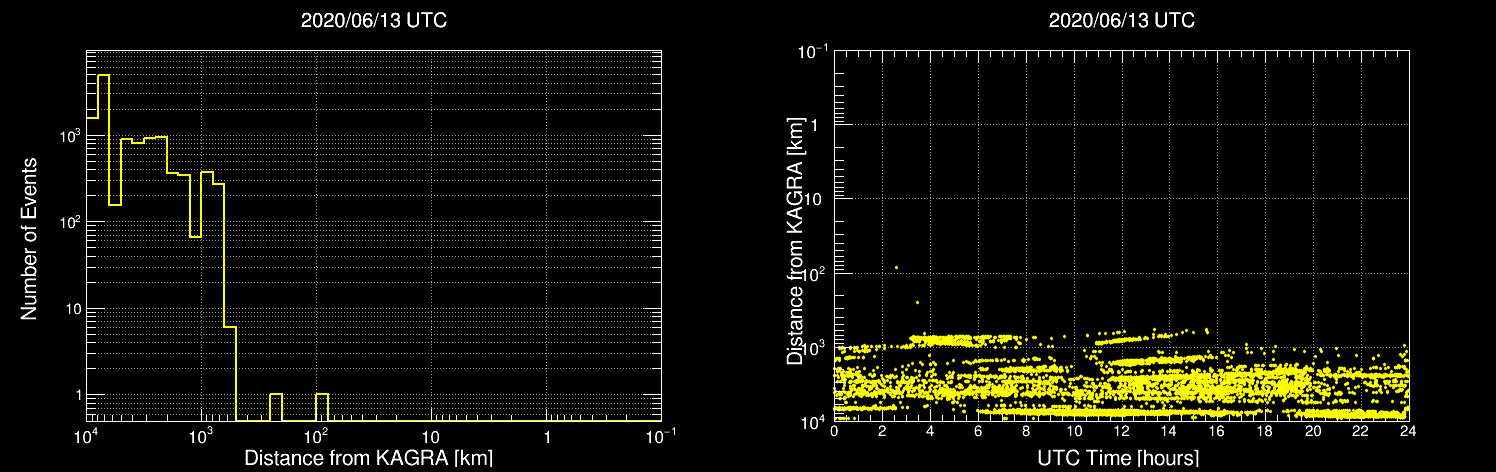This screenshot has height=472, width=1496.
Task: Click the "14" hour tick on UTC Time axis
Action: point(1170,430)
